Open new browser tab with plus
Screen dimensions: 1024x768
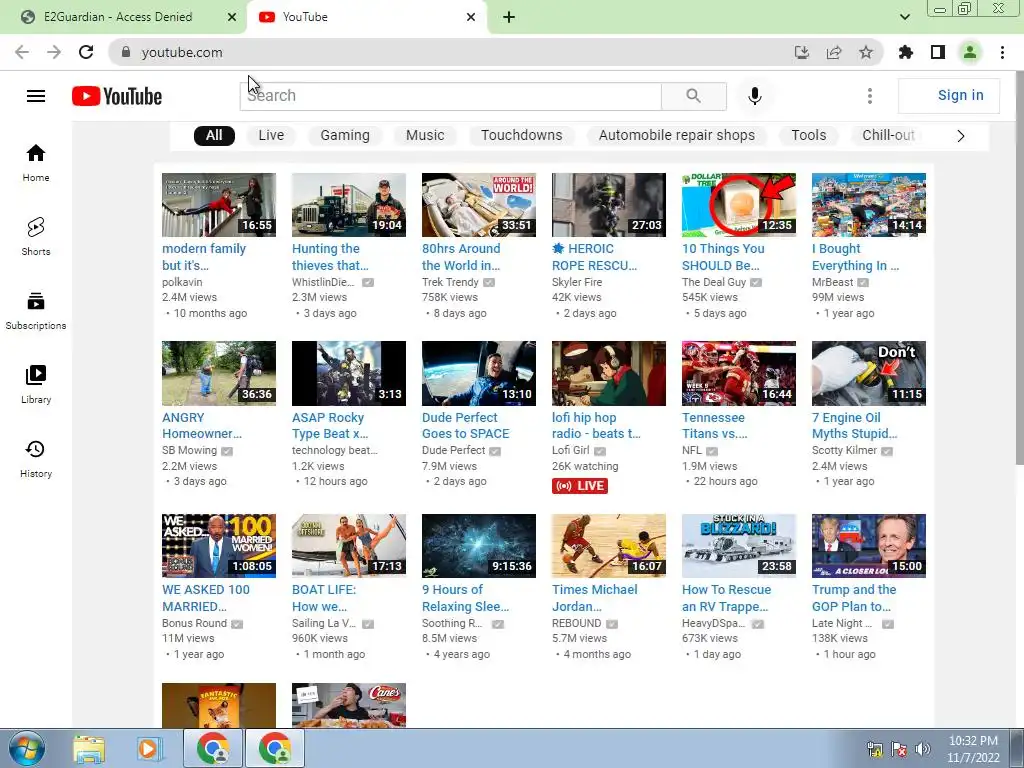point(509,17)
